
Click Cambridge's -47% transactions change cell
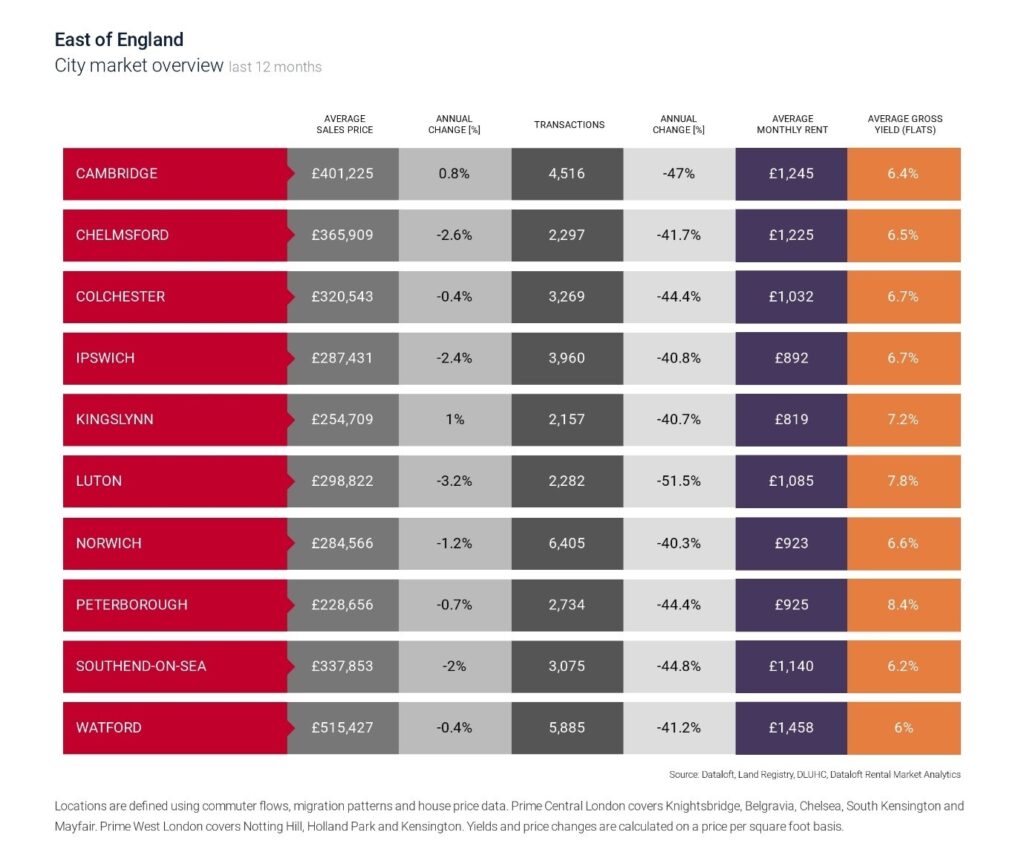pyautogui.click(x=679, y=173)
